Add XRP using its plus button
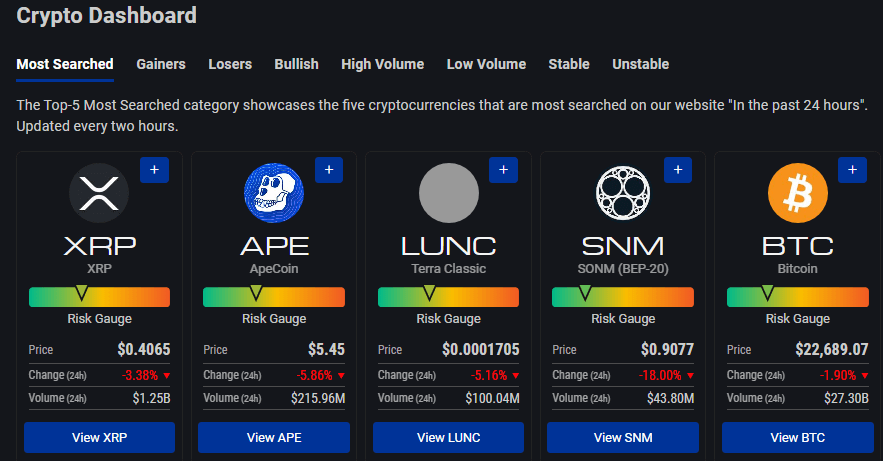The image size is (883, 461). click(x=154, y=170)
